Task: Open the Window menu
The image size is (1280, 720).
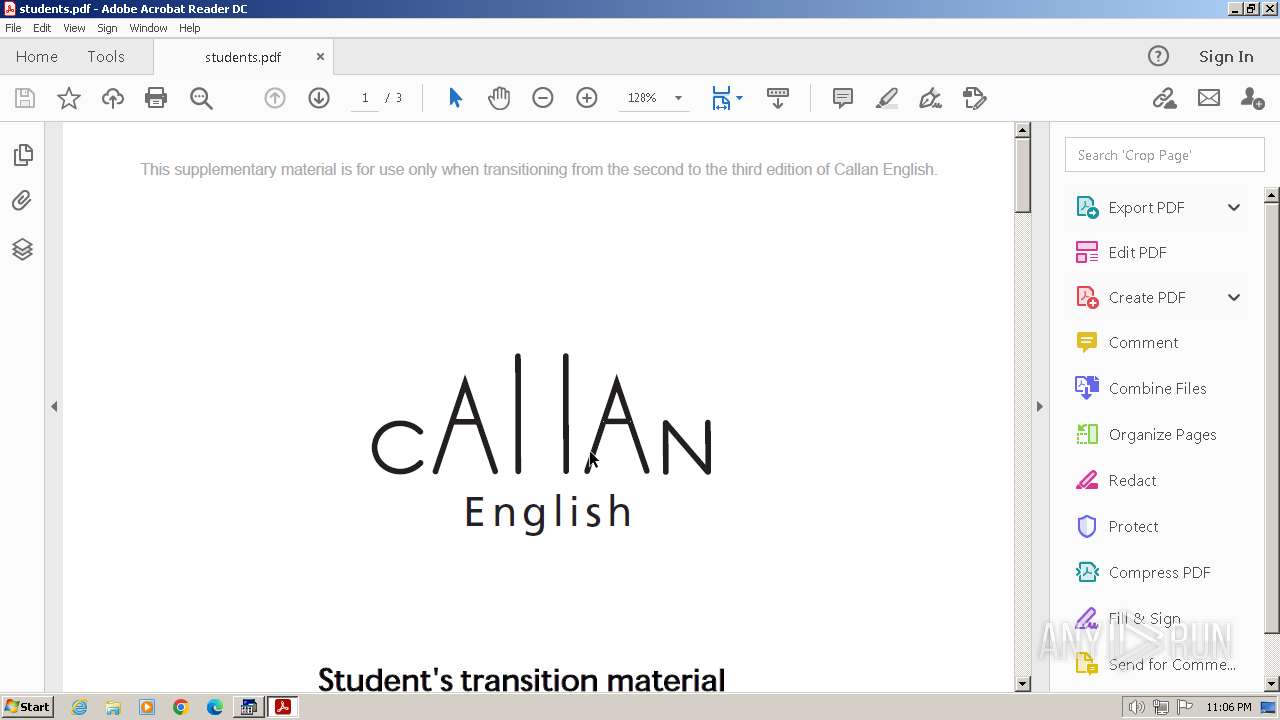Action: tap(148, 28)
